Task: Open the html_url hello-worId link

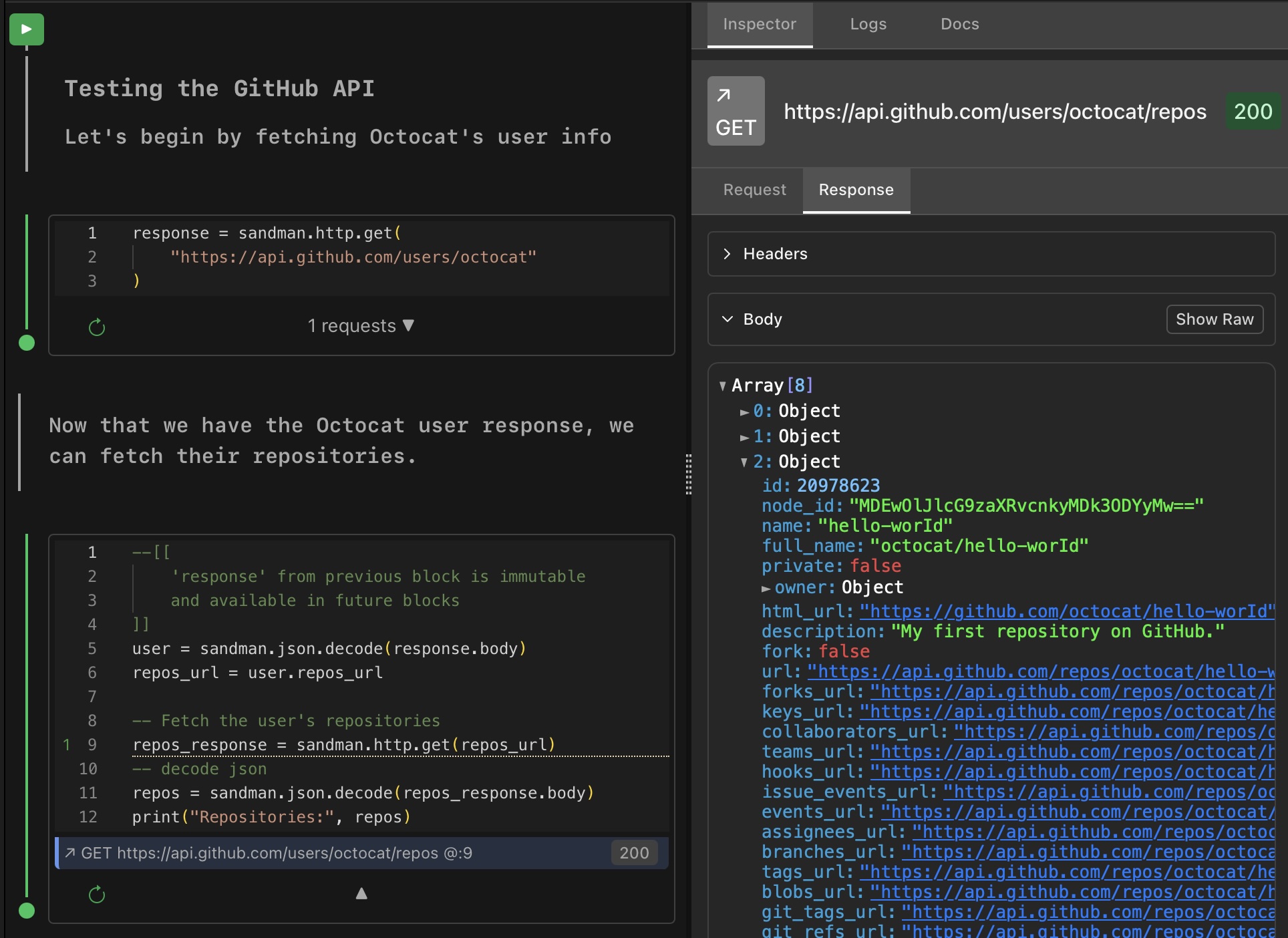Action: [1066, 612]
